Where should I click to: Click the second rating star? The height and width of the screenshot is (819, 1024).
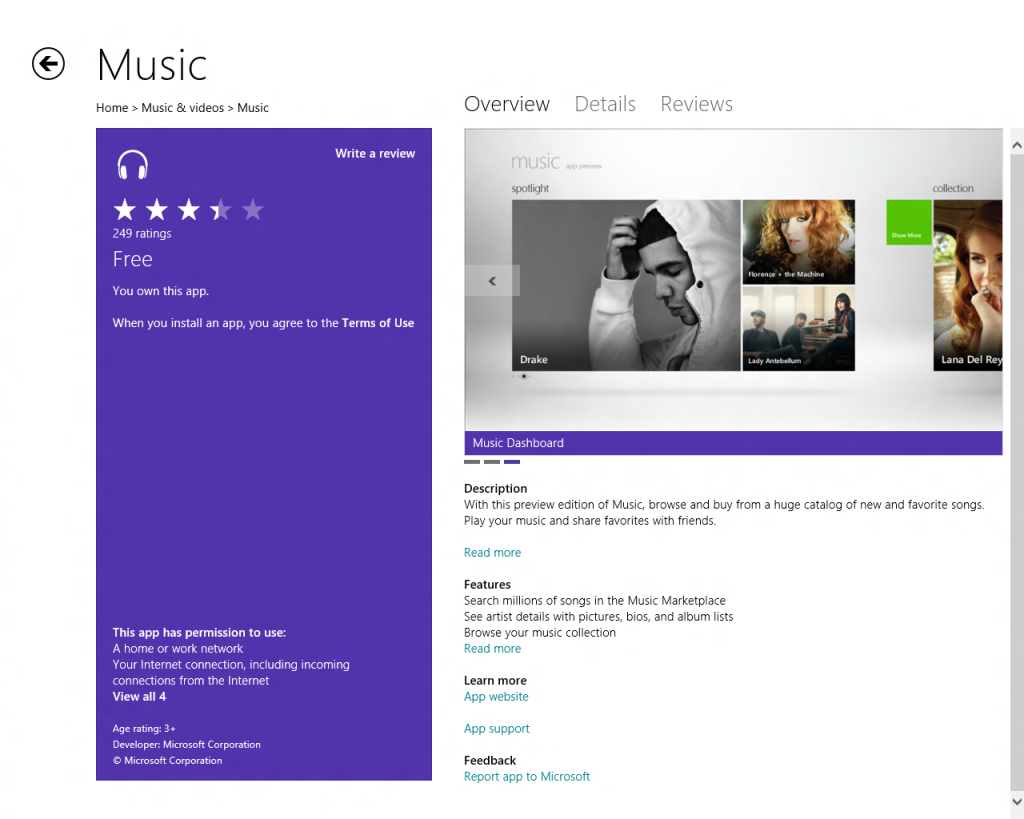tap(157, 210)
